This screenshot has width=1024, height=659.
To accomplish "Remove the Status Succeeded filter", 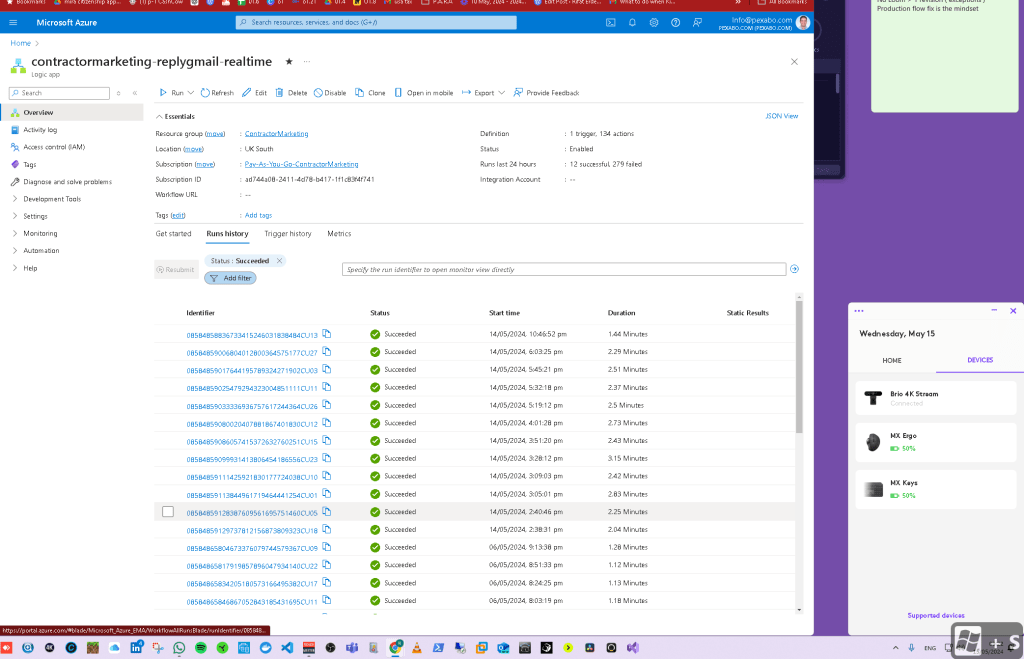I will point(280,261).
